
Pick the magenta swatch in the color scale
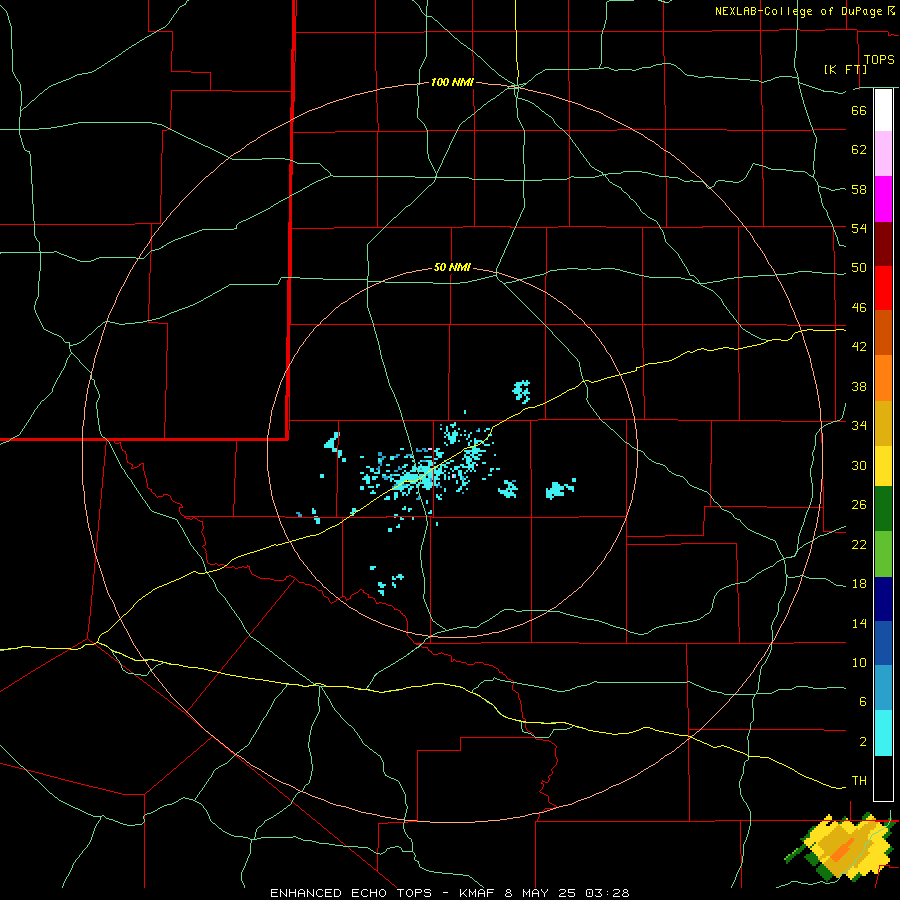(883, 199)
